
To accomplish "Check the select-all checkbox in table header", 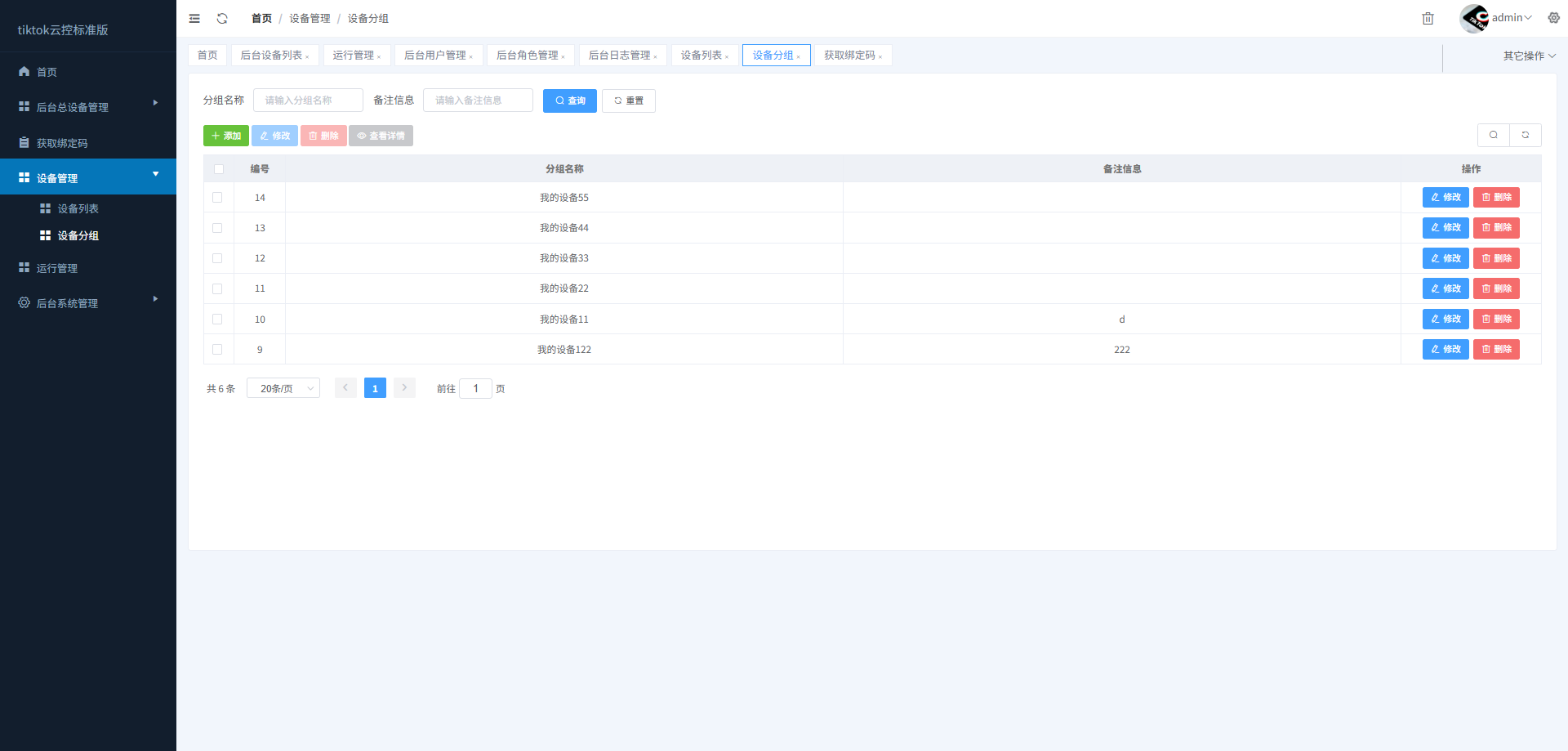I will pyautogui.click(x=218, y=168).
